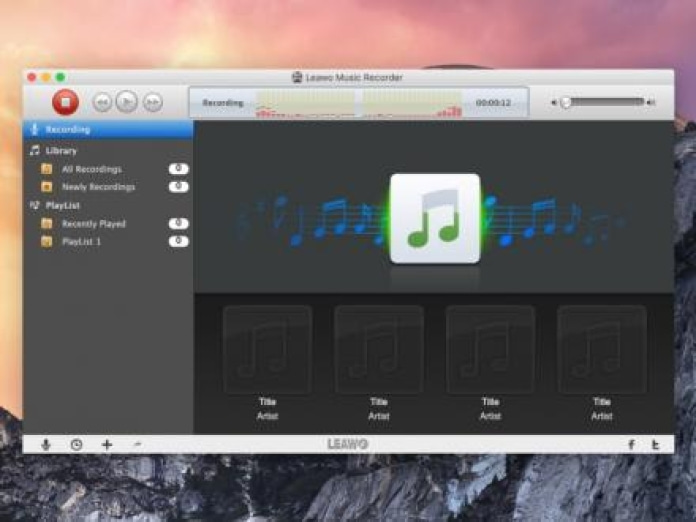Click the All Recordings count badge
Screen dimensions: 696x522
pos(178,169)
